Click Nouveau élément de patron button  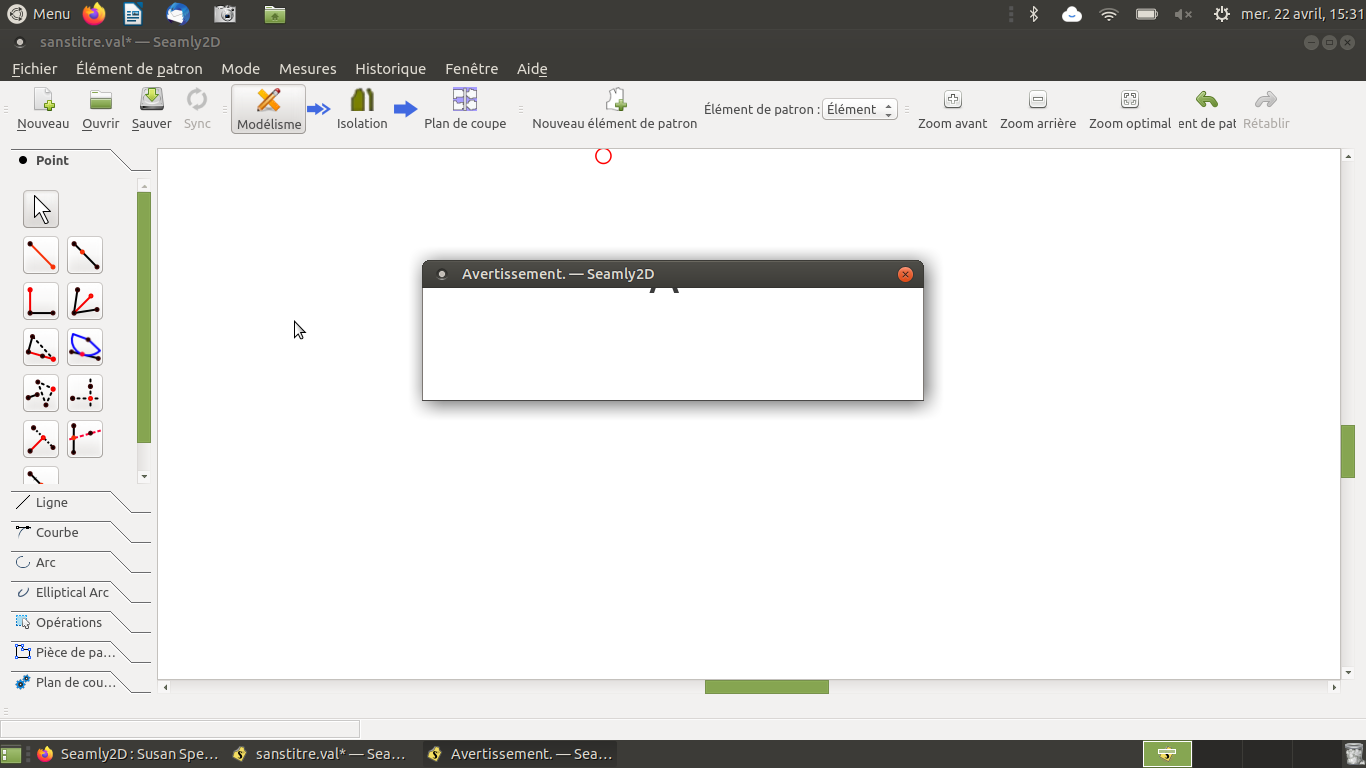(x=614, y=108)
